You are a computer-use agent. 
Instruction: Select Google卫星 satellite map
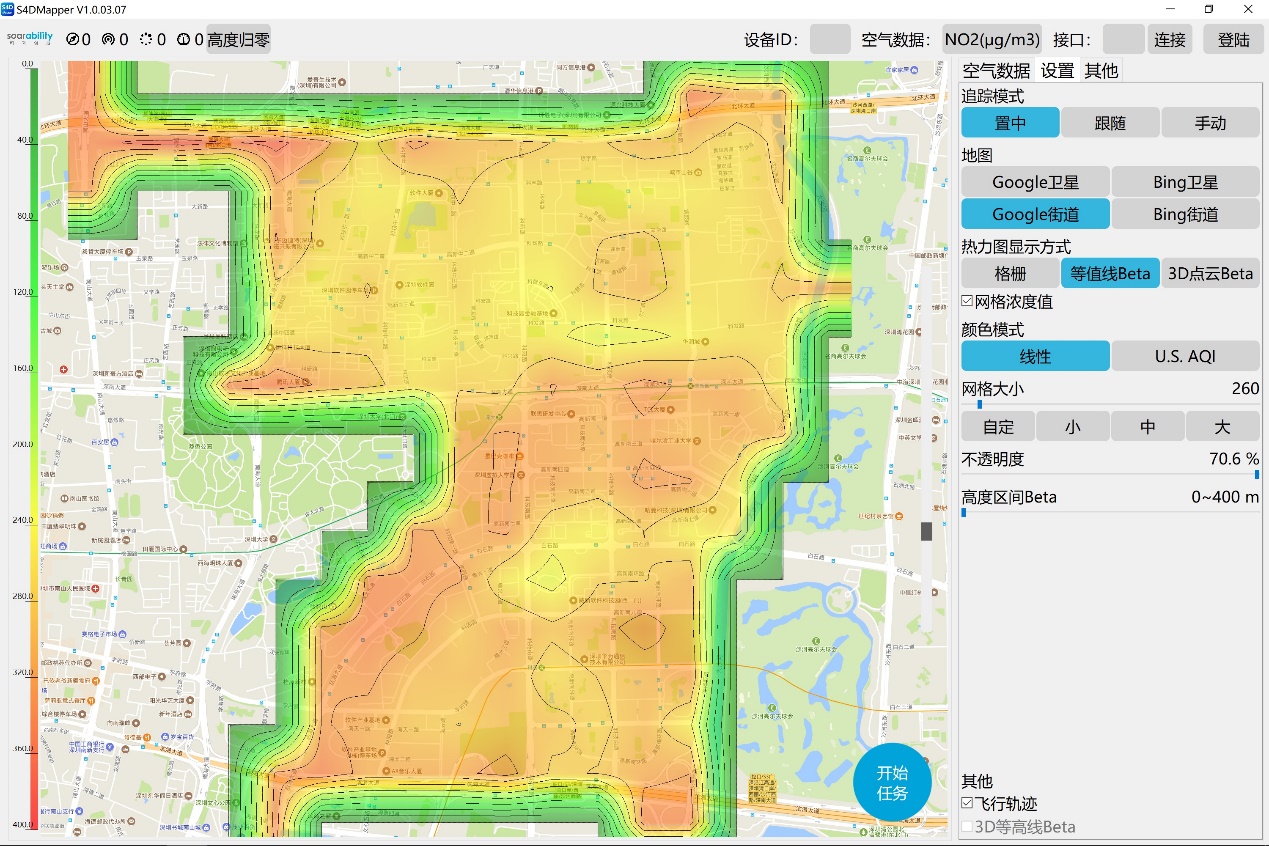coord(1035,182)
